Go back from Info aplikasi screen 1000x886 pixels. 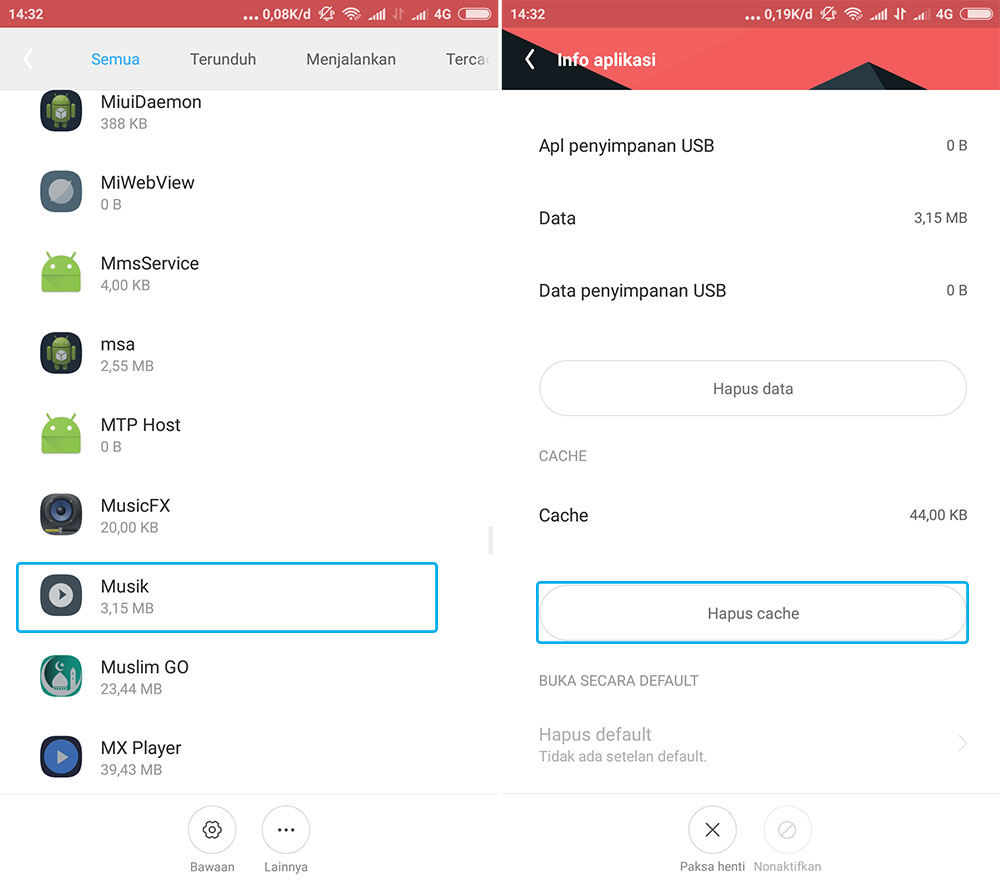point(529,59)
